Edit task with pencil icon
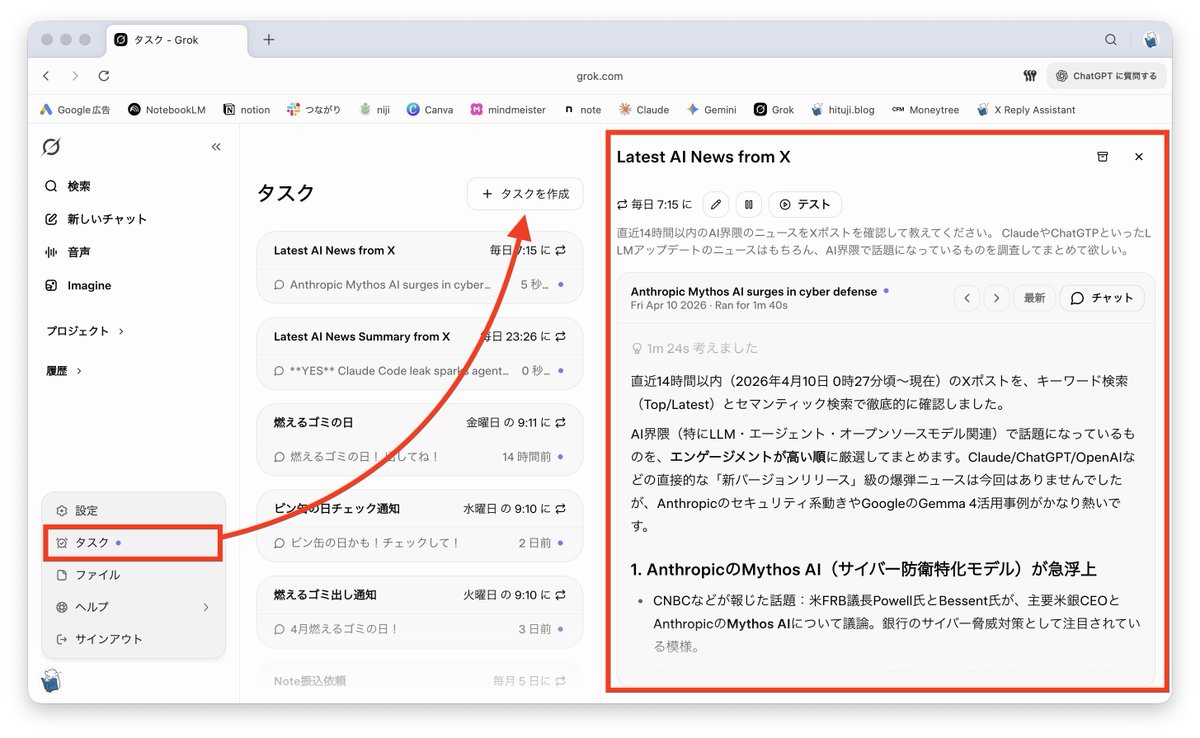This screenshot has height=738, width=1200. point(715,204)
